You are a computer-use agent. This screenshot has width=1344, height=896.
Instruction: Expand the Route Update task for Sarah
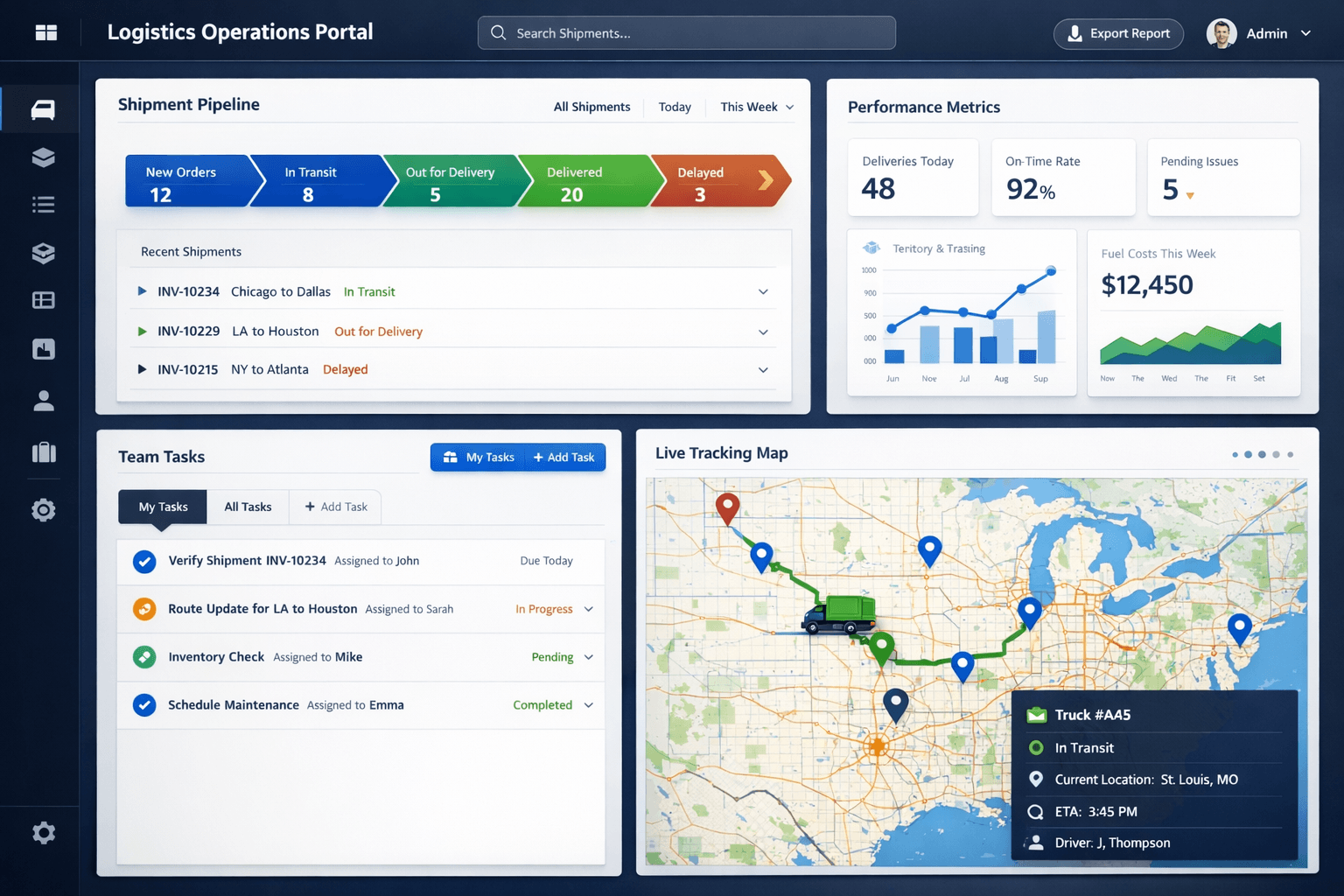589,609
